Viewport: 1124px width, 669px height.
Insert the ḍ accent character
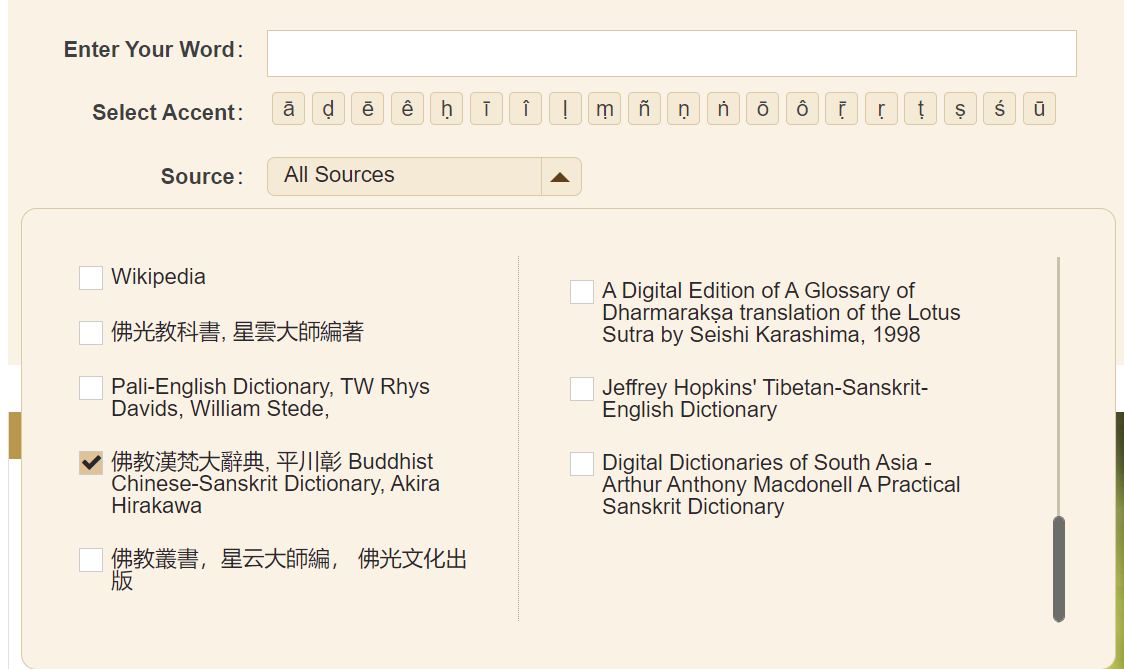[328, 109]
